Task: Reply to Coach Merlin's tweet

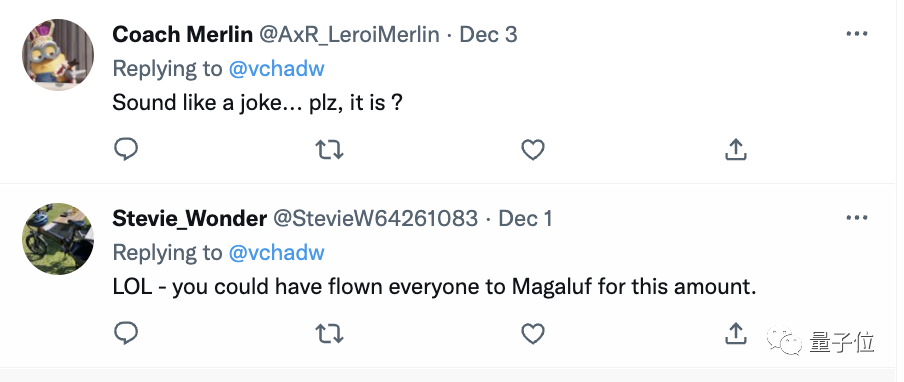Action: tap(126, 150)
